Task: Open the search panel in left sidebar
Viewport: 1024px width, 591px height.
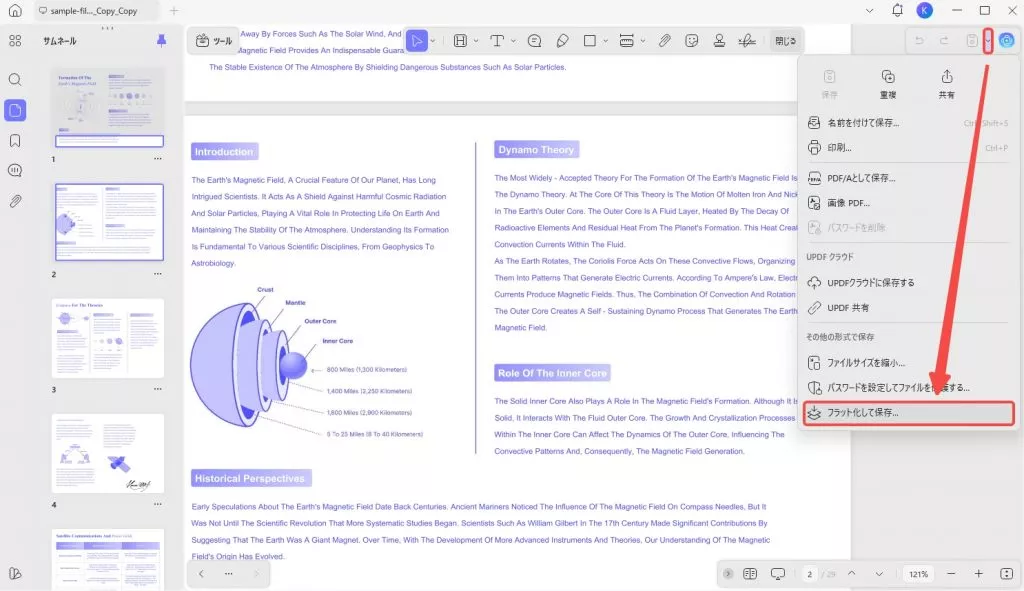Action: pyautogui.click(x=15, y=80)
